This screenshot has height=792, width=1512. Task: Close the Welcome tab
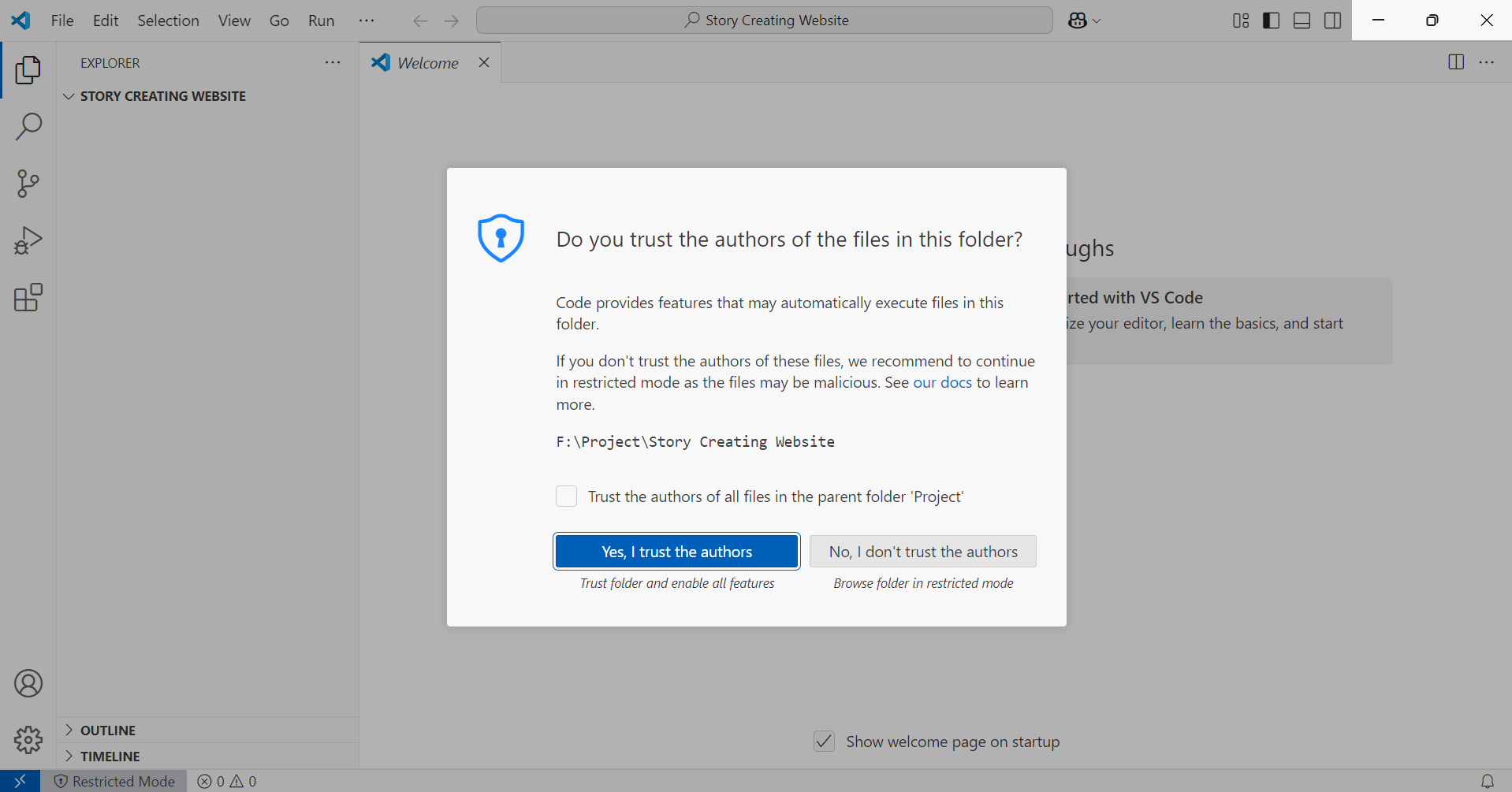point(484,62)
